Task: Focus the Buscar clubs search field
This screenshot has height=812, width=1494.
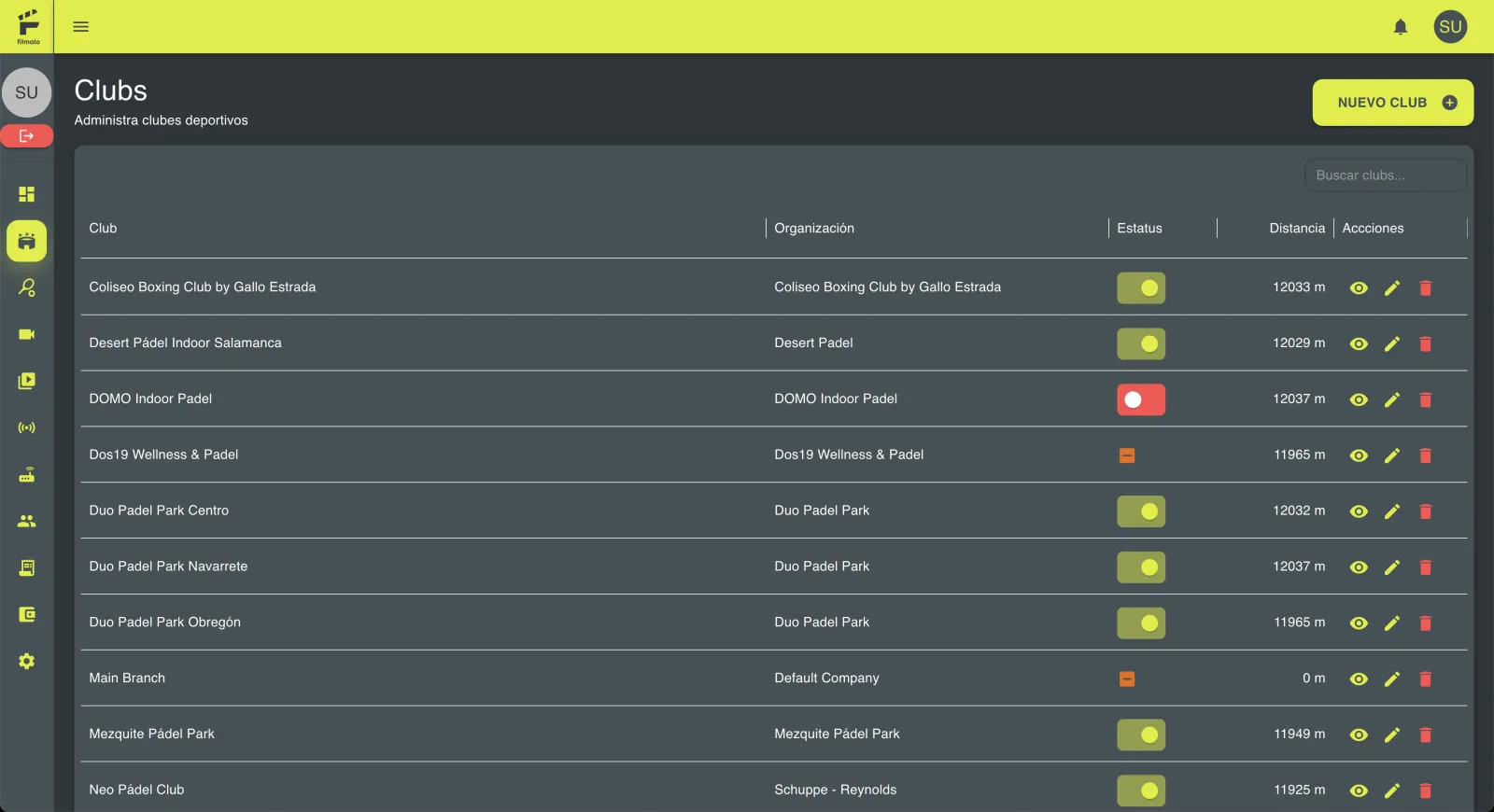Action: coord(1386,175)
